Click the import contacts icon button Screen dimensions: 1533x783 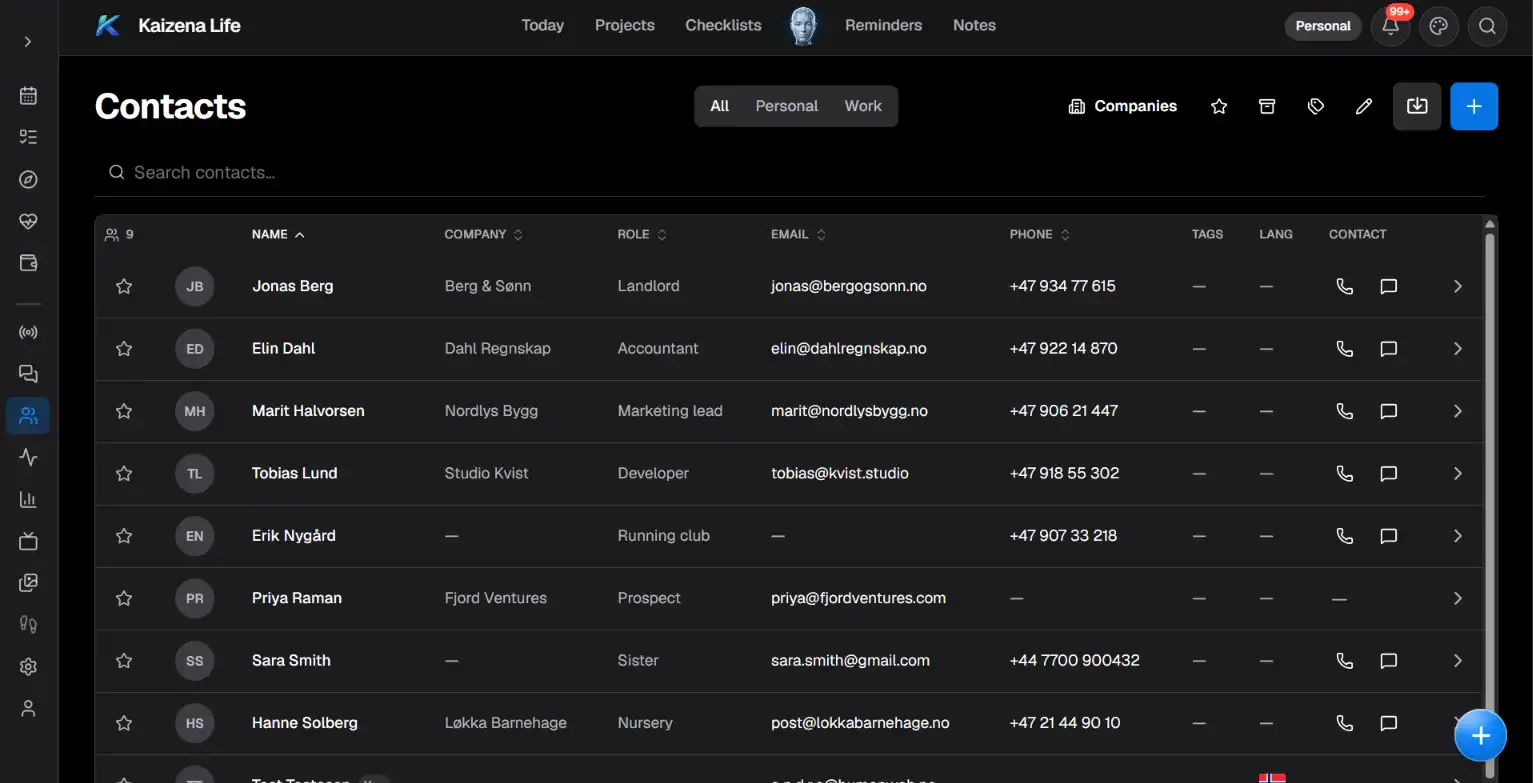tap(1417, 106)
